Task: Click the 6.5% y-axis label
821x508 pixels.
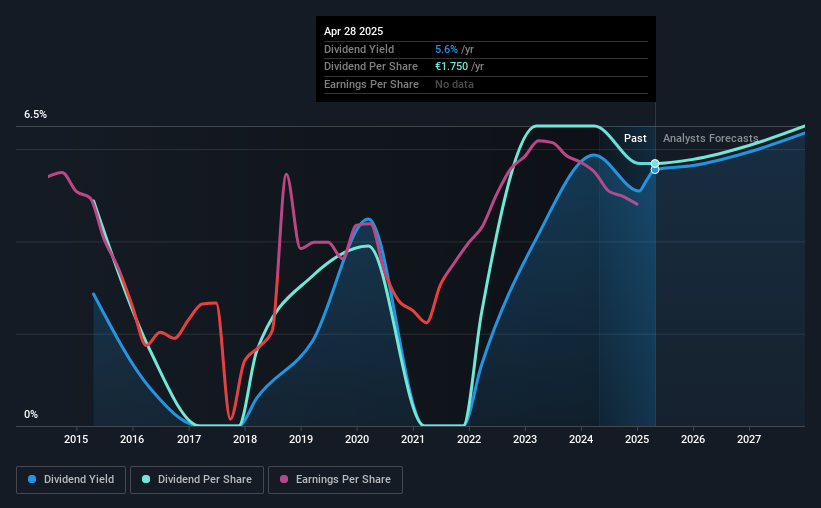Action: click(36, 114)
